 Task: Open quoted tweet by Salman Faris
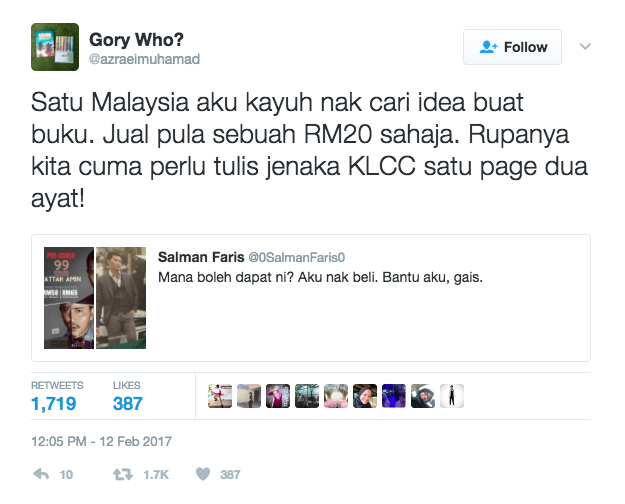click(311, 298)
